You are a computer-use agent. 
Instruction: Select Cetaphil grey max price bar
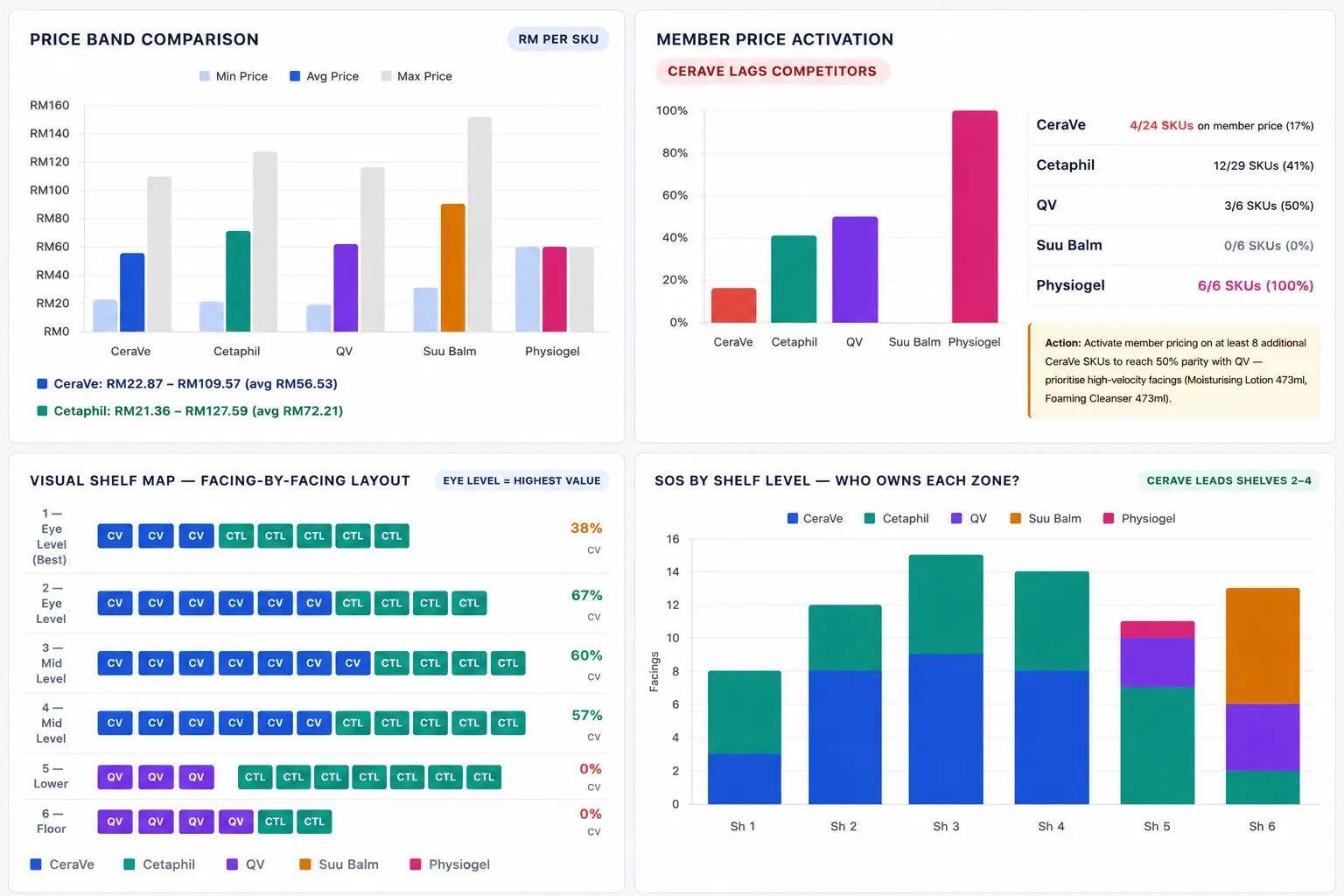pos(265,241)
